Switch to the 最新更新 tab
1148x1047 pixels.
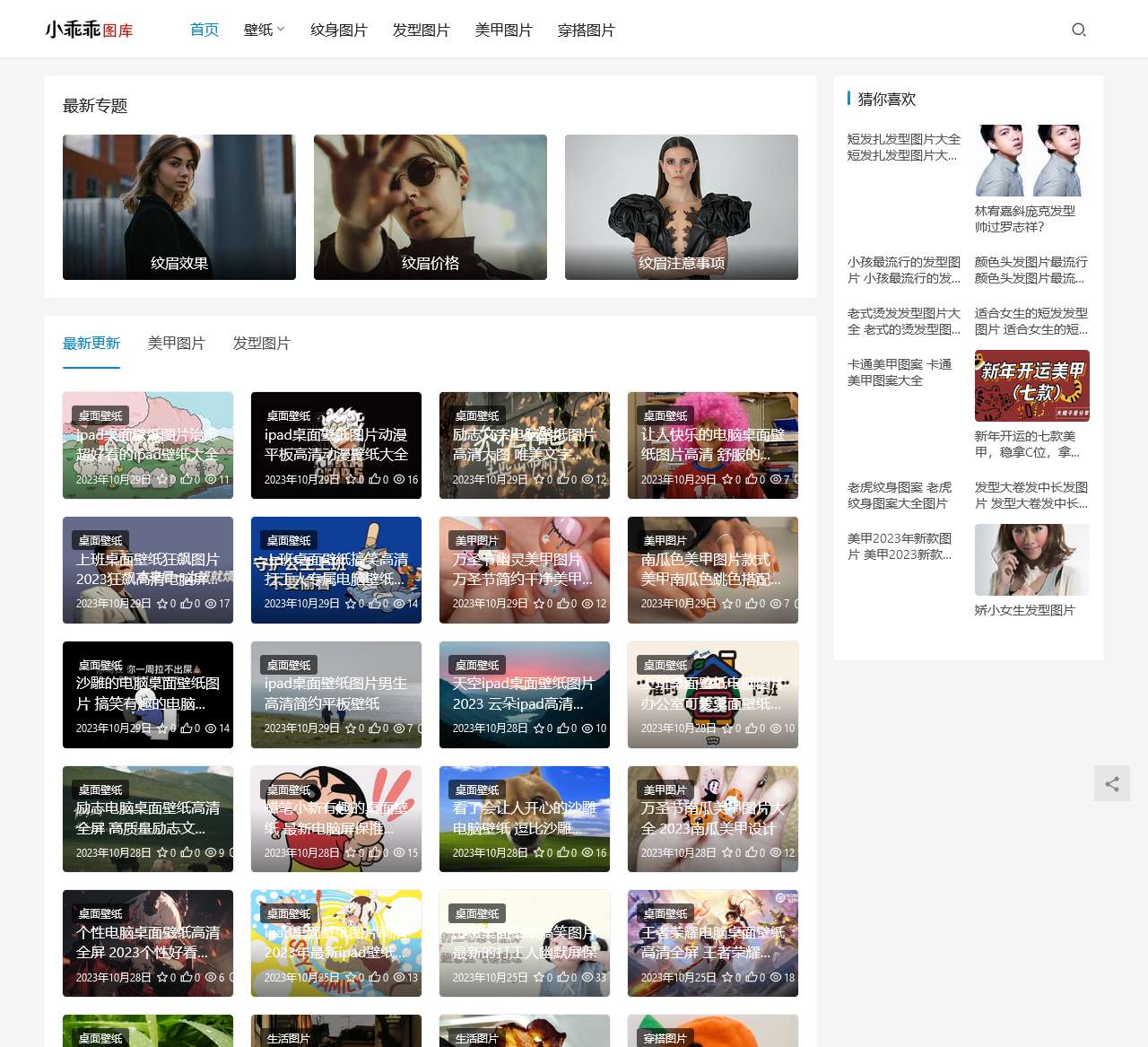coord(91,344)
